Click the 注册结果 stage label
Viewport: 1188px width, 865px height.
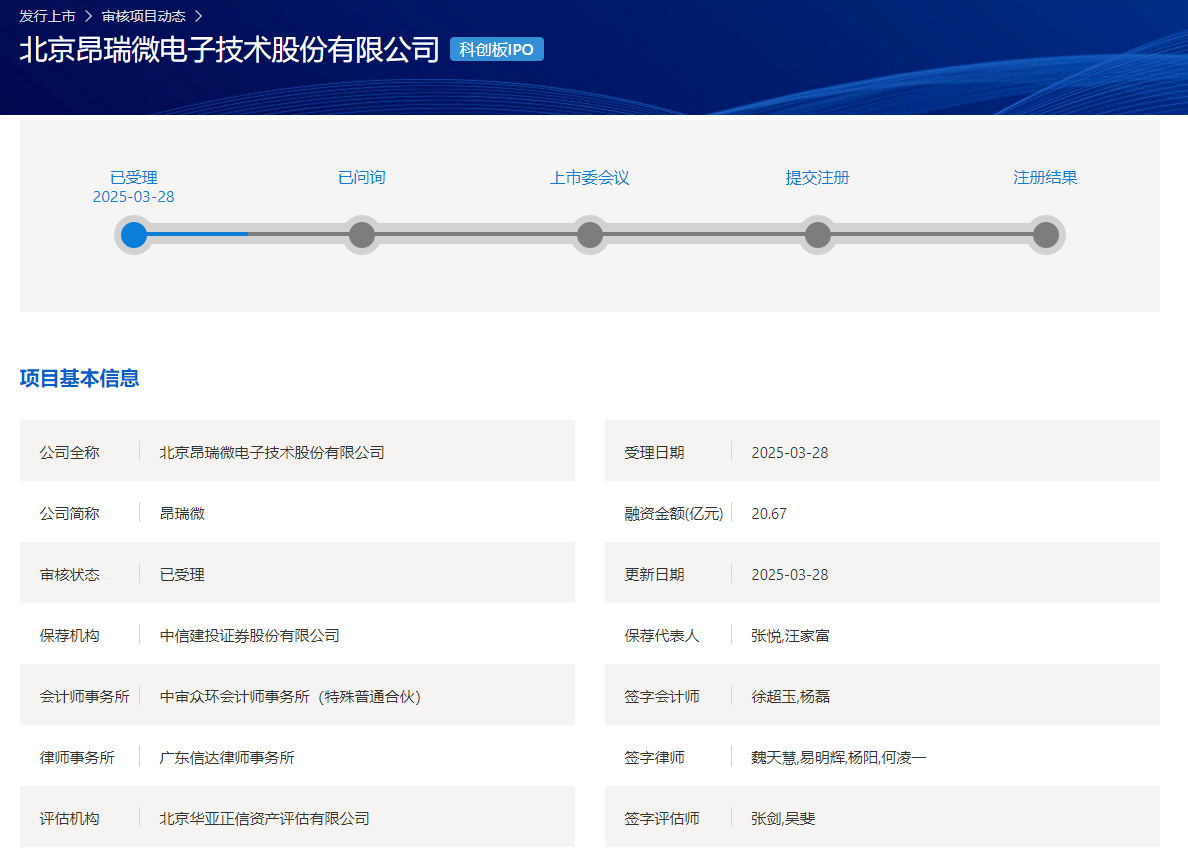point(1046,178)
